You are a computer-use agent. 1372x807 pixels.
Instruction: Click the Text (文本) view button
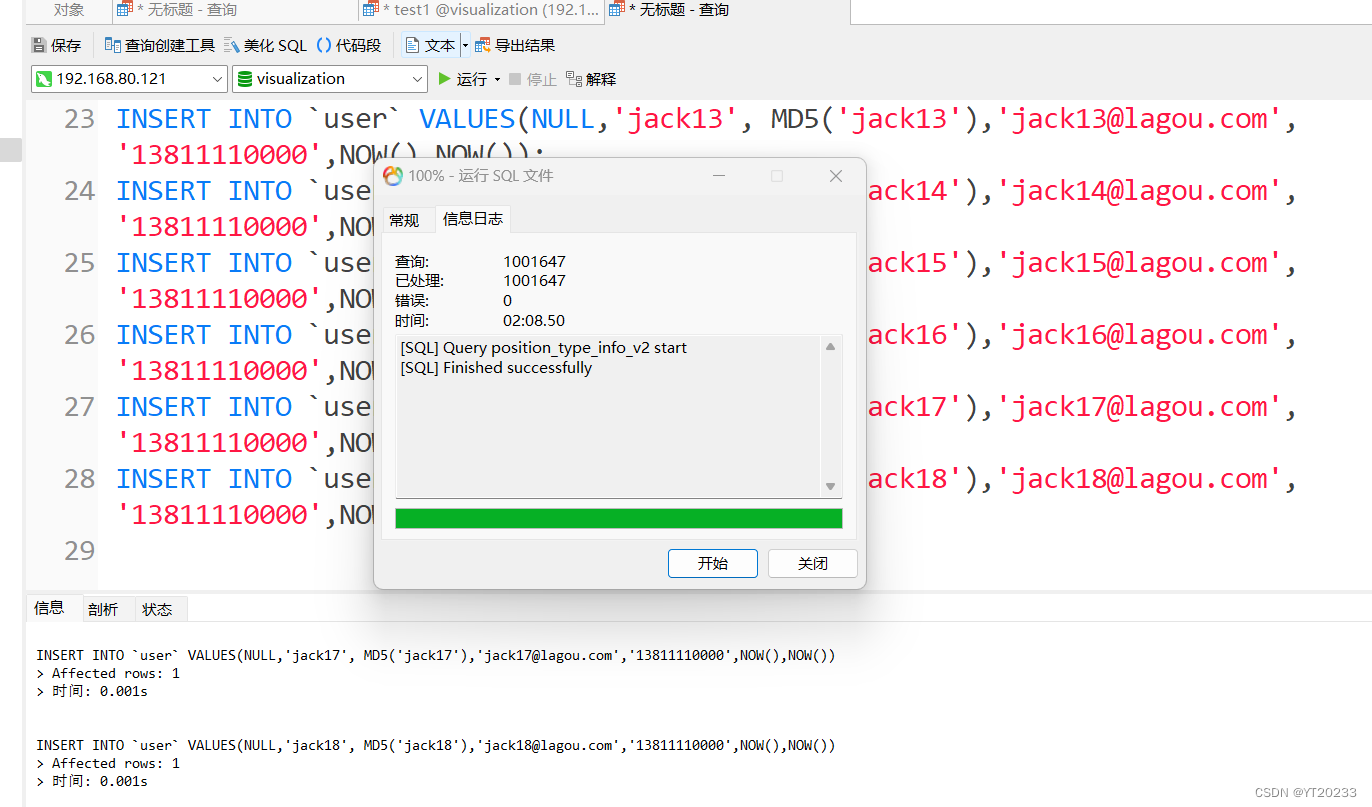pyautogui.click(x=430, y=45)
